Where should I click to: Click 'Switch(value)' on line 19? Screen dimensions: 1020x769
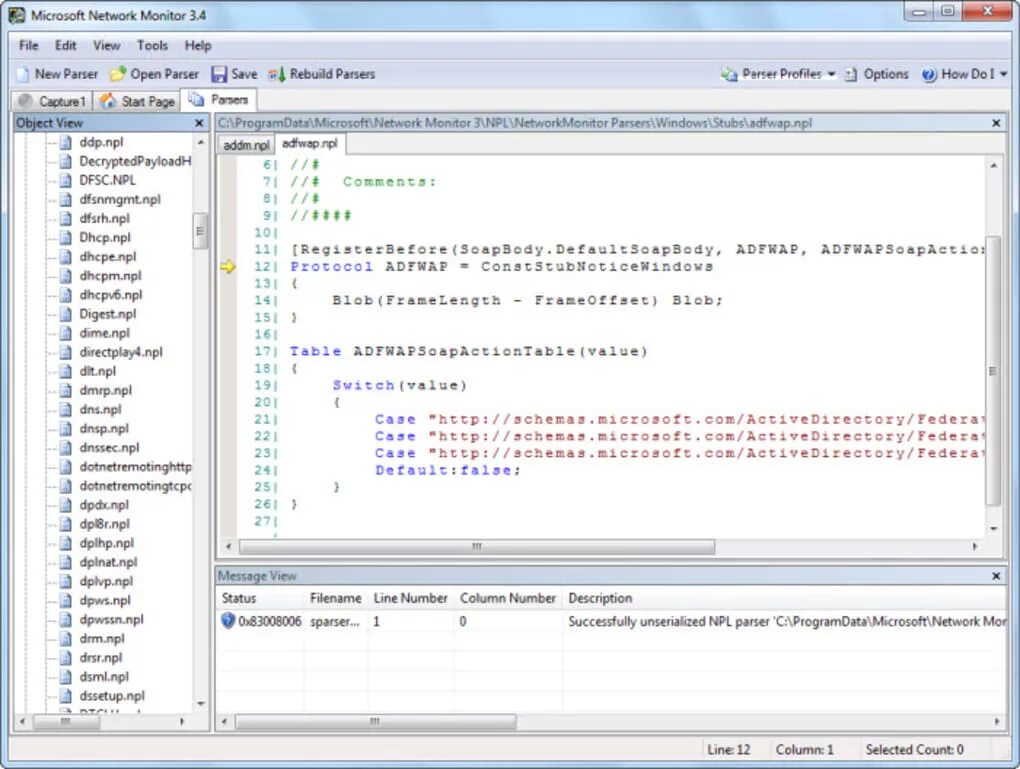point(399,385)
